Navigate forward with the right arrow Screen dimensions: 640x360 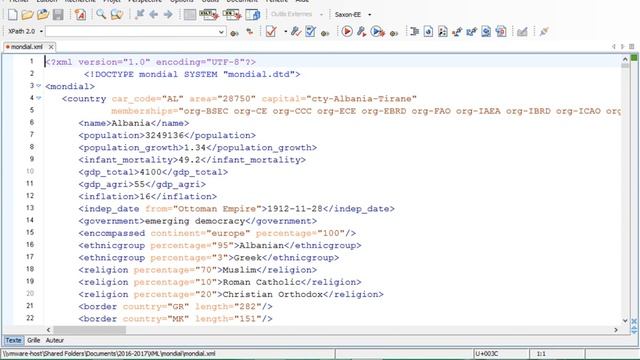pos(168,15)
